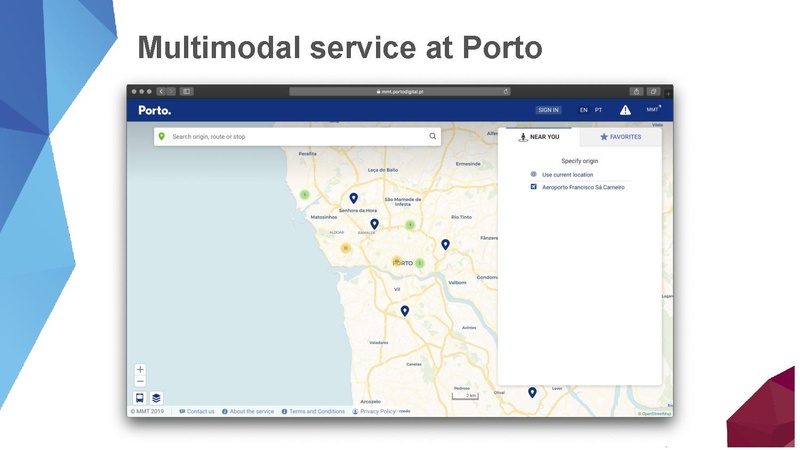
Task: Open the MMT external link
Action: coord(654,109)
